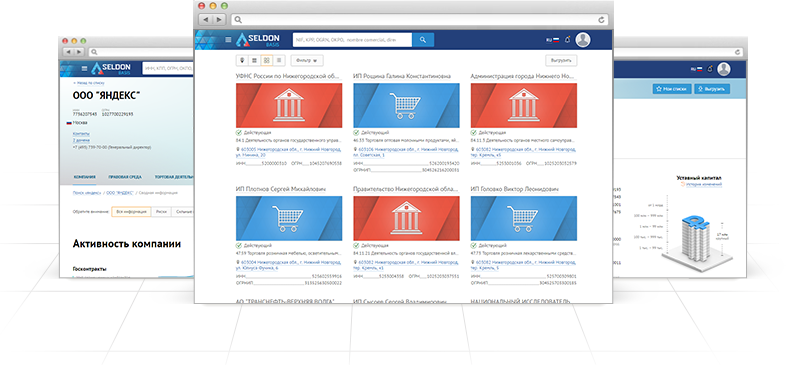Viewport: 808px width, 365px height.
Task: Select the highlighted card tile view
Action: point(266,60)
